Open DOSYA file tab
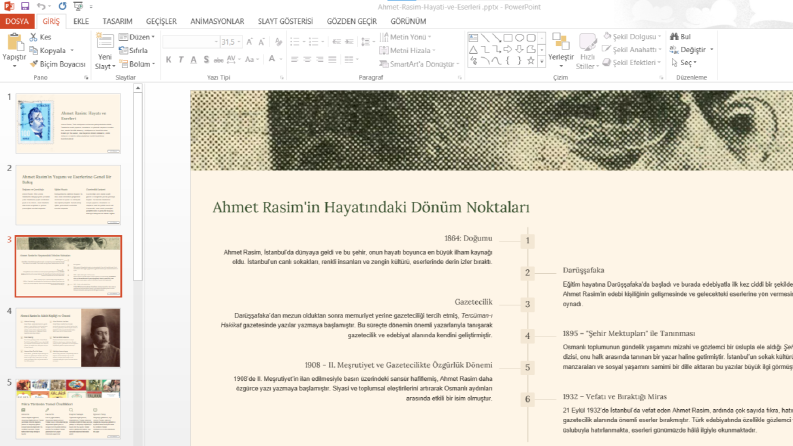Viewport: 793px width, 446px height. 17,21
